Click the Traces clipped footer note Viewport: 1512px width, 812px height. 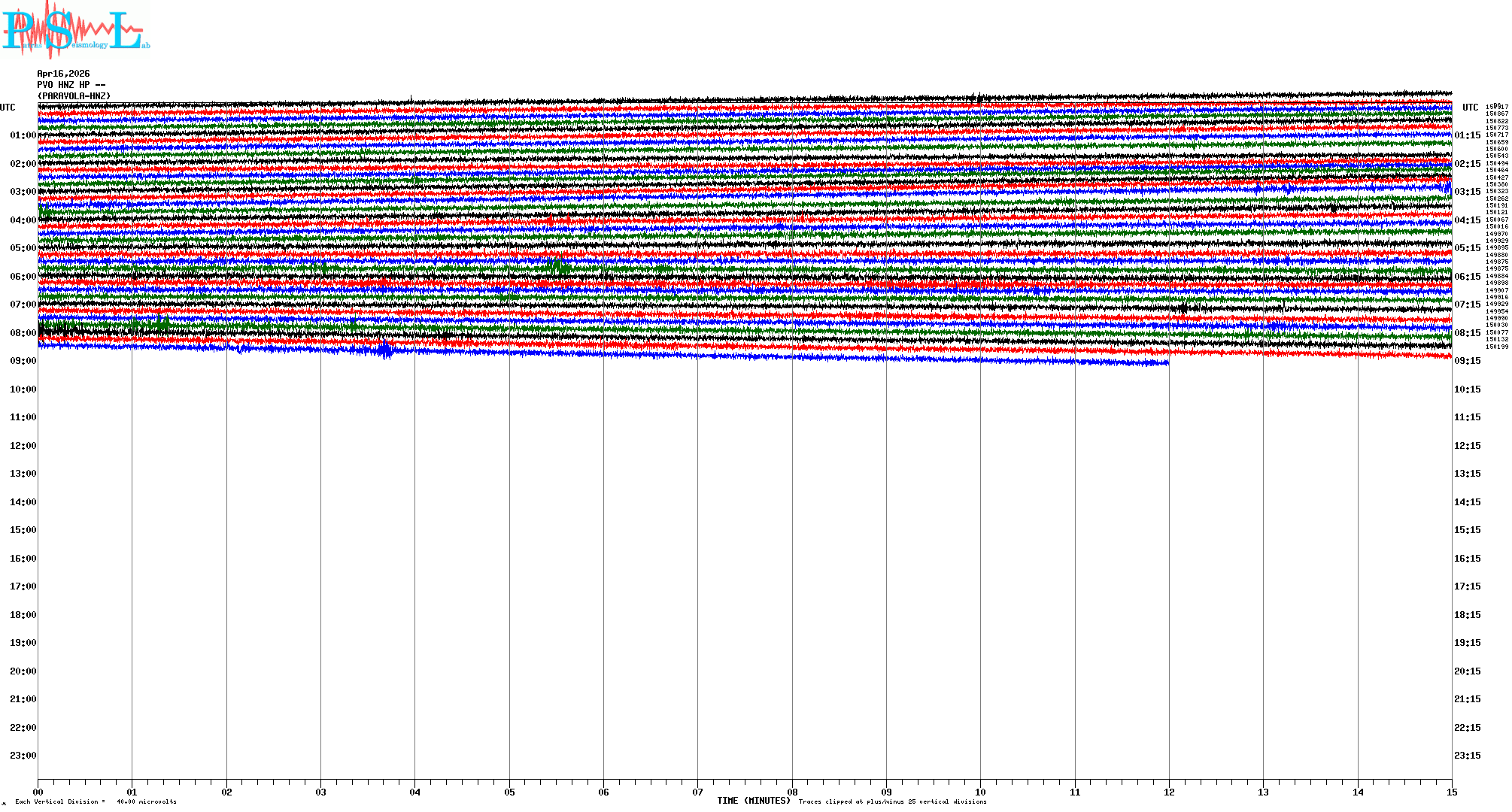pos(892,801)
